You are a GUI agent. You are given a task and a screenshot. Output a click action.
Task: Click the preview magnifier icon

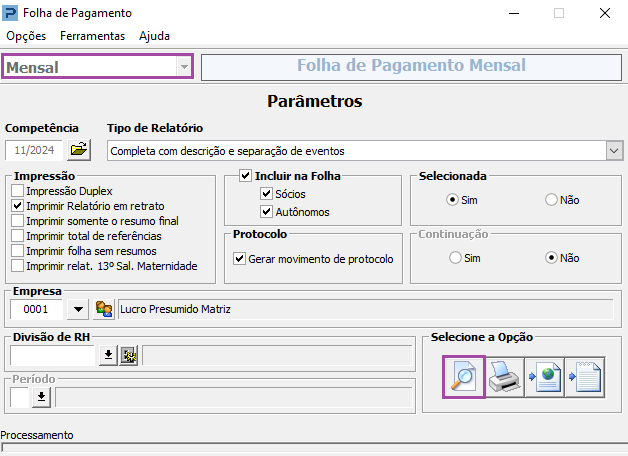tap(464, 377)
